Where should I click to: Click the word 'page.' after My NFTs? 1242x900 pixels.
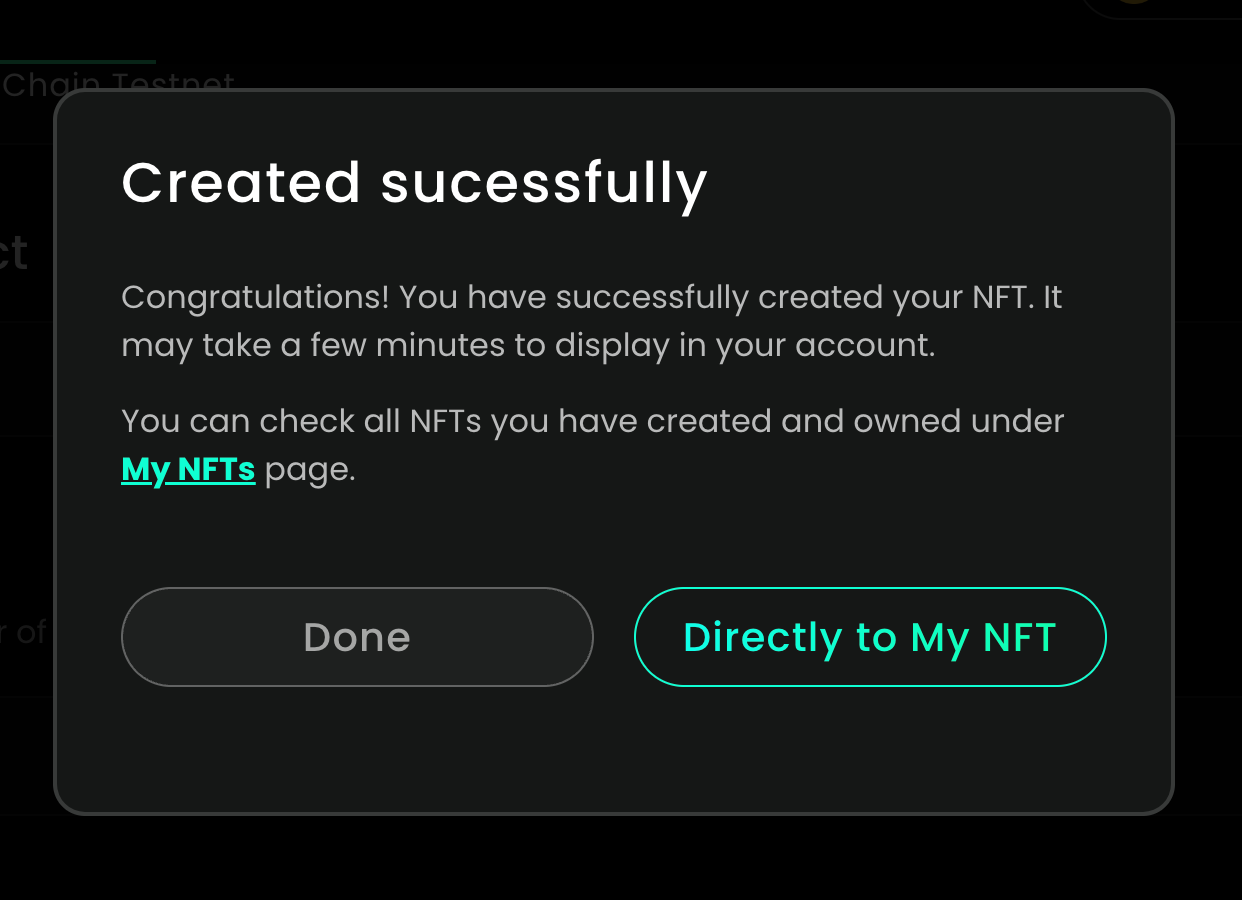click(310, 470)
